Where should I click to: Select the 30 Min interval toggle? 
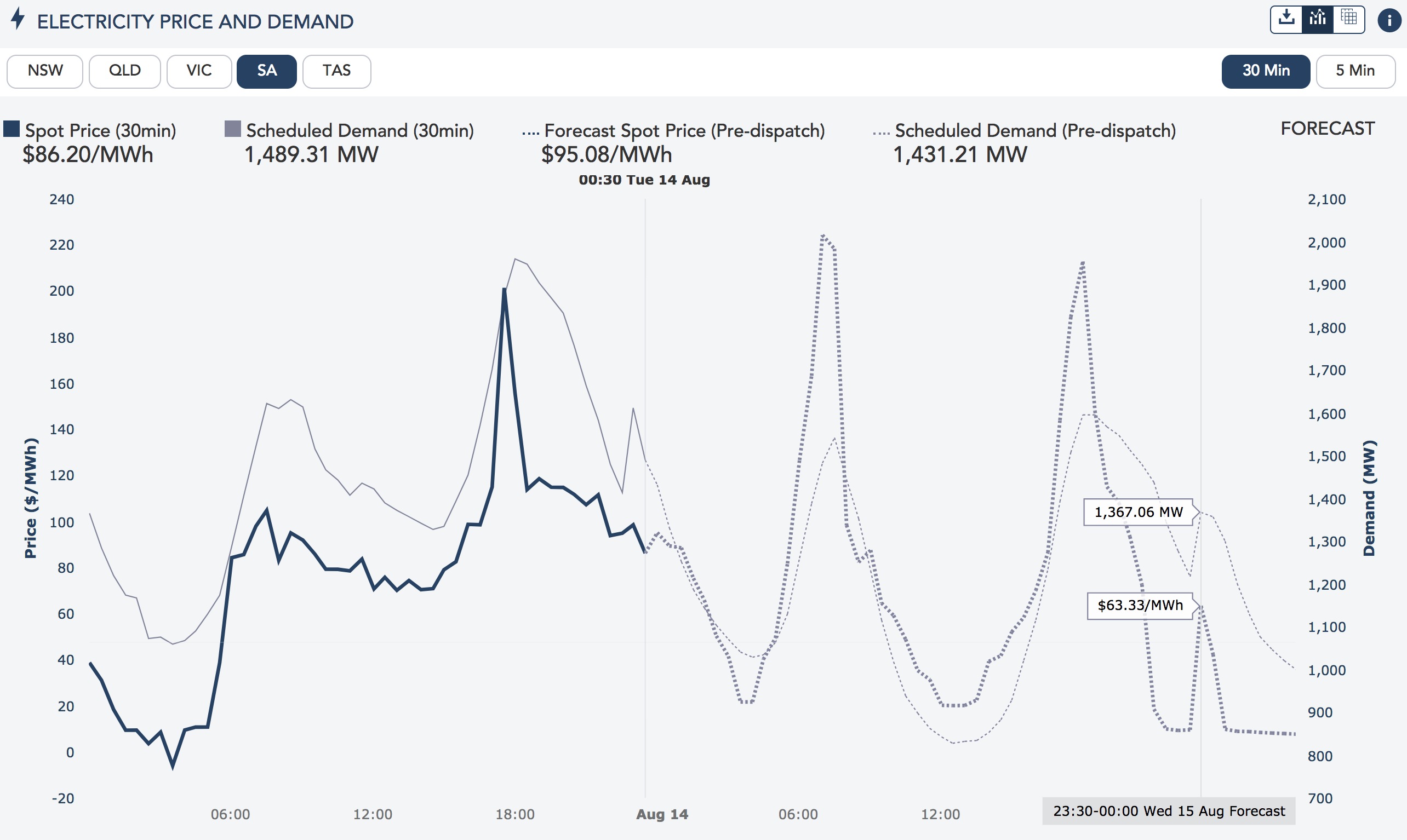click(x=1266, y=71)
